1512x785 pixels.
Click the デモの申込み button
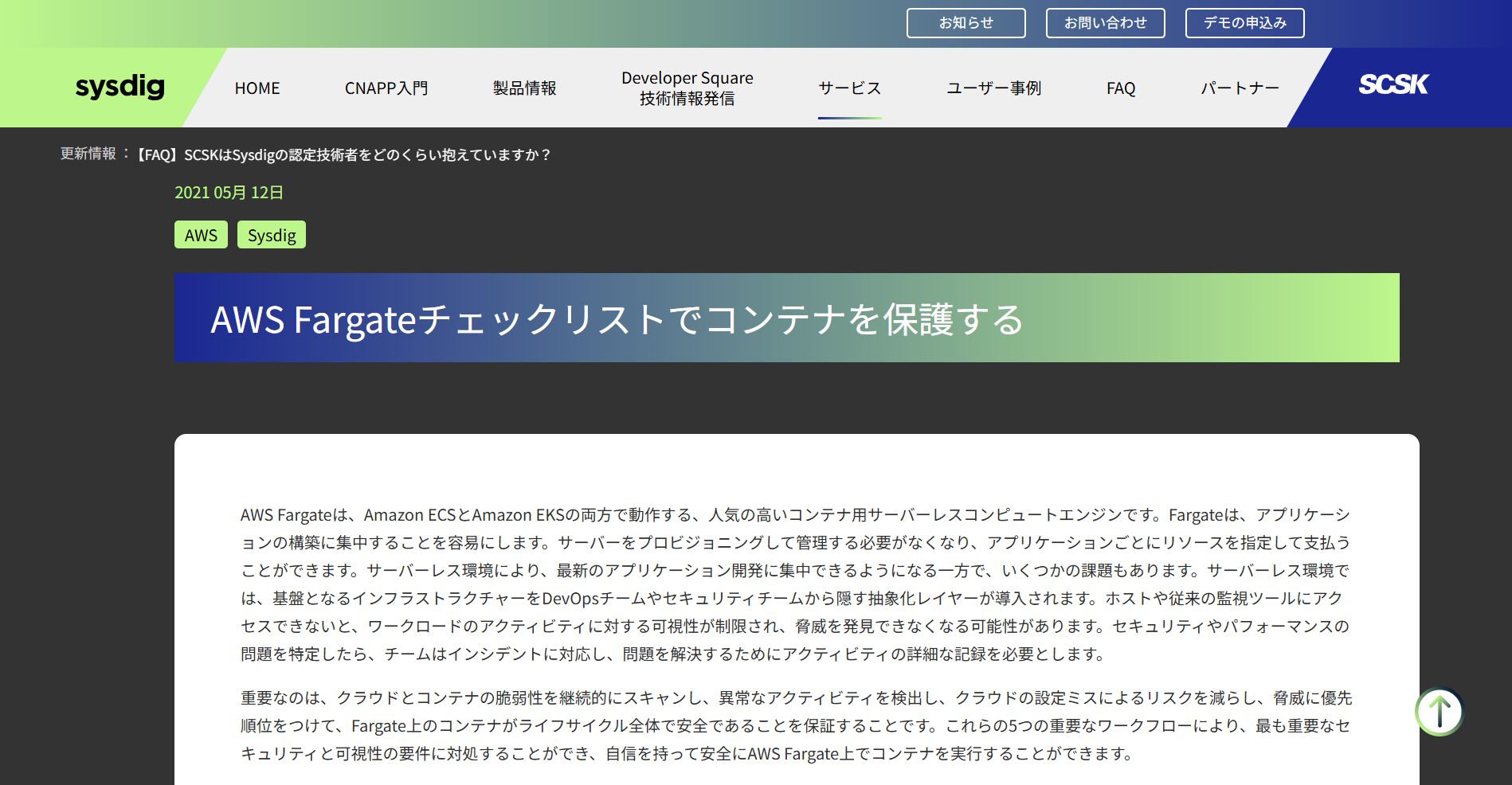click(1245, 23)
